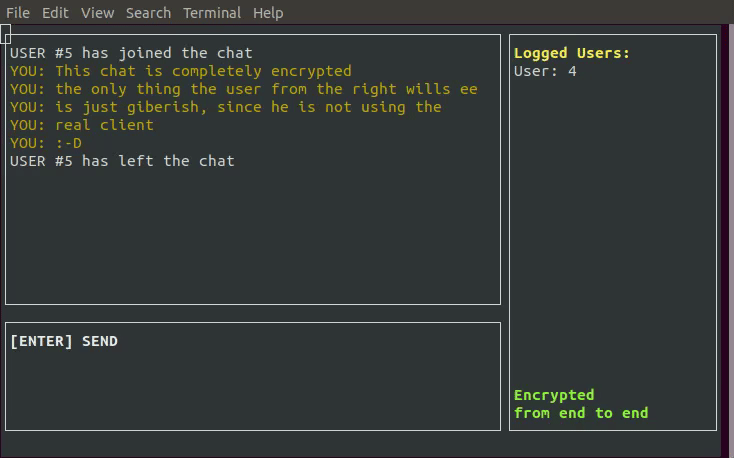Screen dimensions: 734x458
Task: Click the 'USER #5 has joined the chat' line
Action: tap(131, 53)
